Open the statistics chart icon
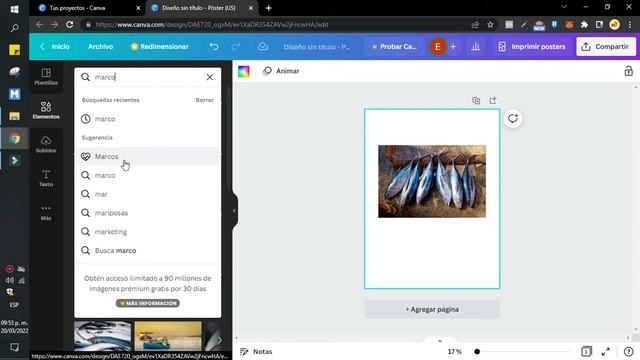The image size is (640, 360). pos(476,47)
